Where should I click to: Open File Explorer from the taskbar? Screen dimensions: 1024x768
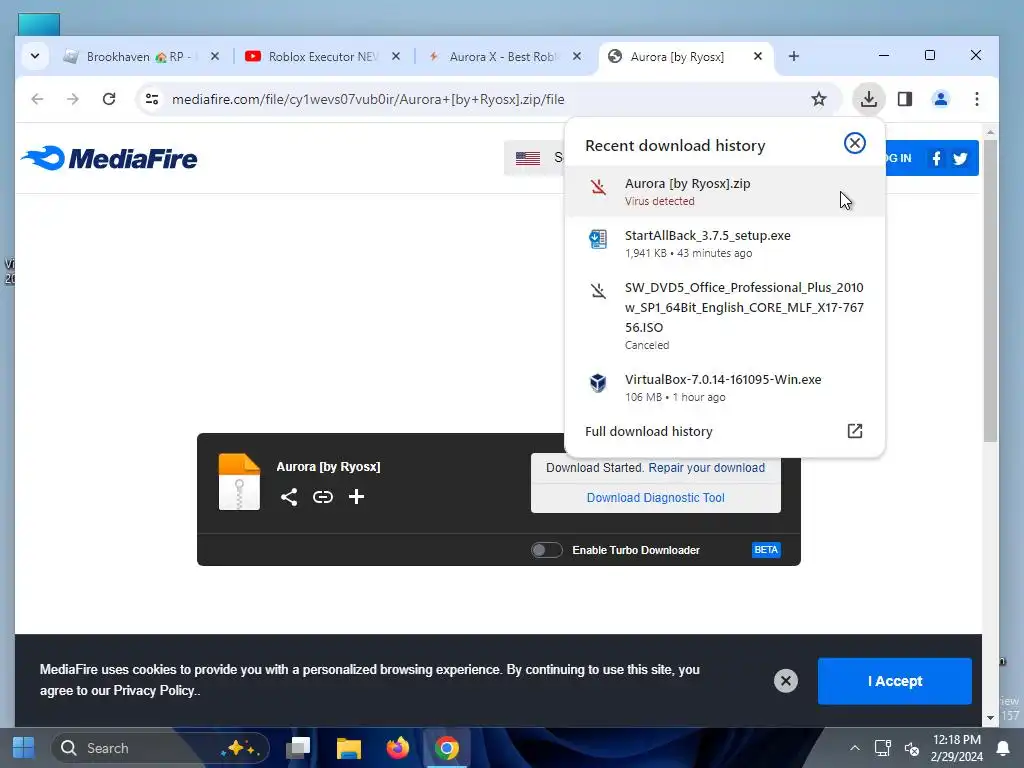[348, 748]
